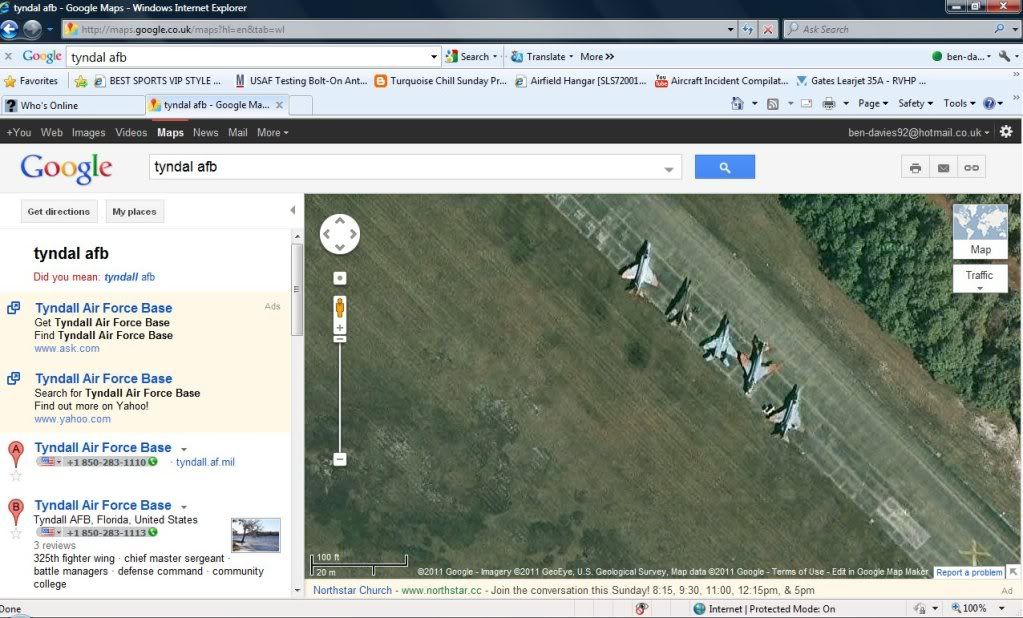
Task: Open the tyndall.af.mil website link
Action: pyautogui.click(x=205, y=462)
